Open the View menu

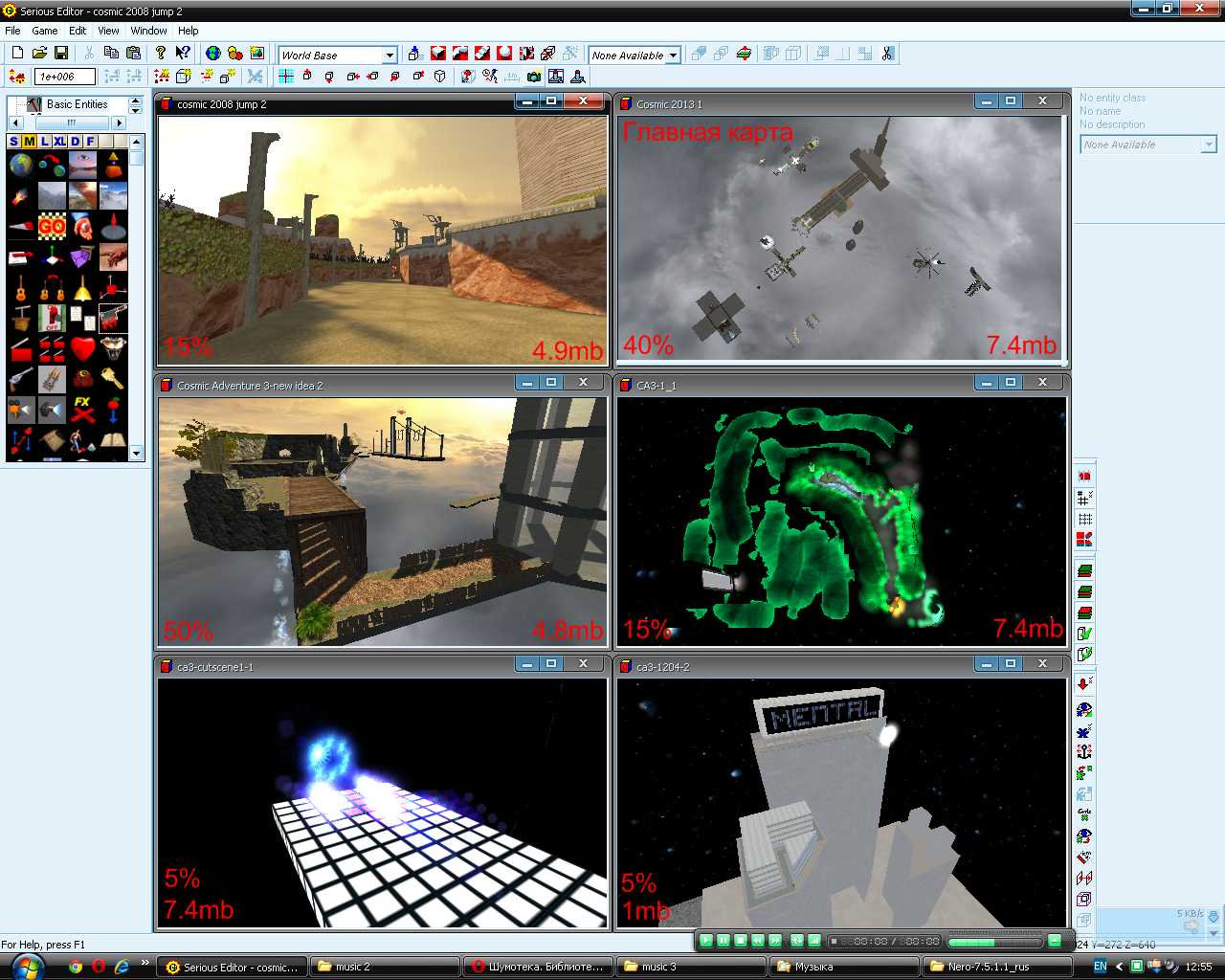coord(109,31)
